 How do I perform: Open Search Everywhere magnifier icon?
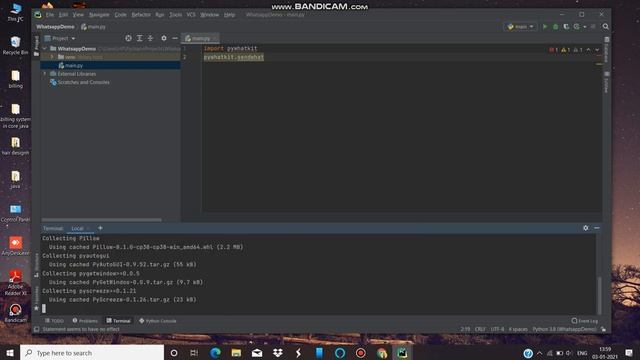606,27
